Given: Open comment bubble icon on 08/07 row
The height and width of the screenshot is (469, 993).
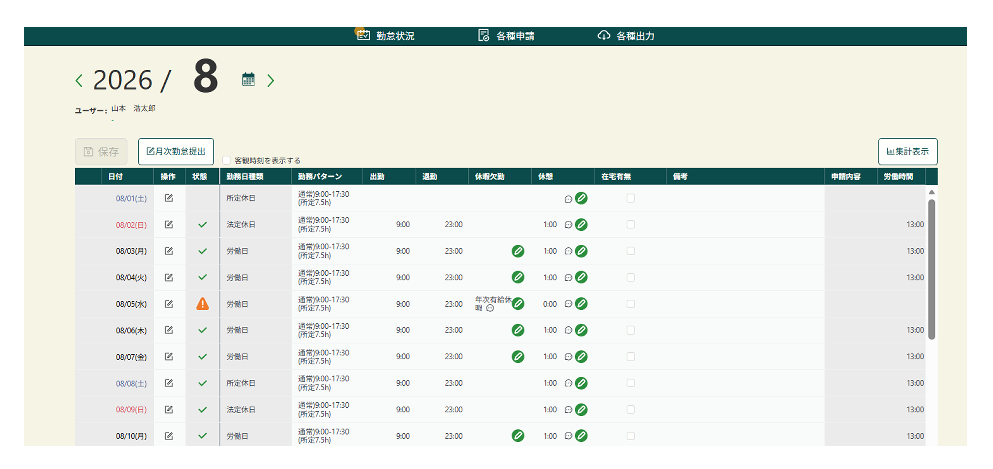Looking at the screenshot, I should 568,356.
